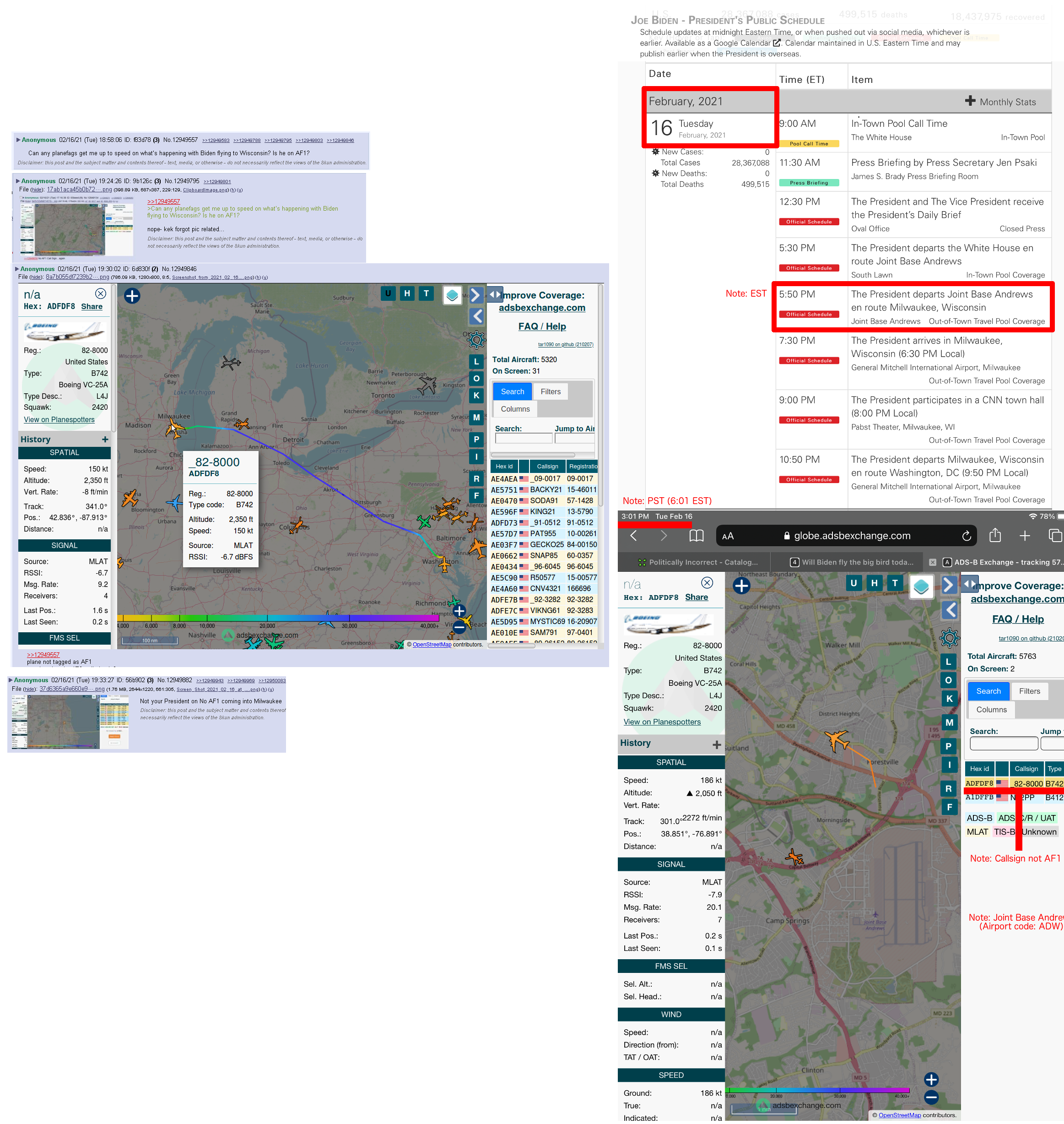Viewport: 1064px width, 1124px height.
Task: Reload the globe.adsbexchange.com page
Action: tap(967, 536)
